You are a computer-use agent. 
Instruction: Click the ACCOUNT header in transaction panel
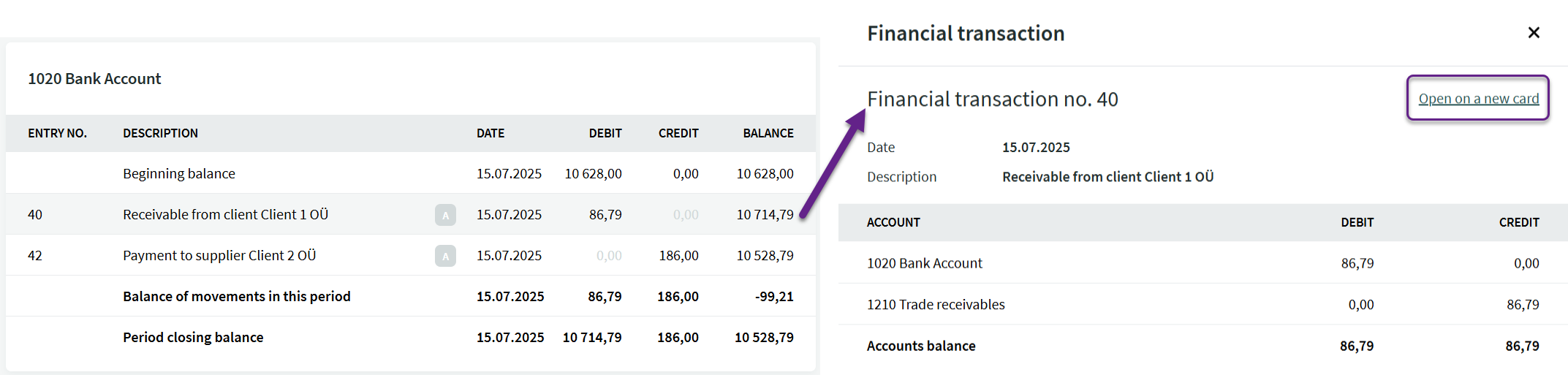(x=893, y=222)
